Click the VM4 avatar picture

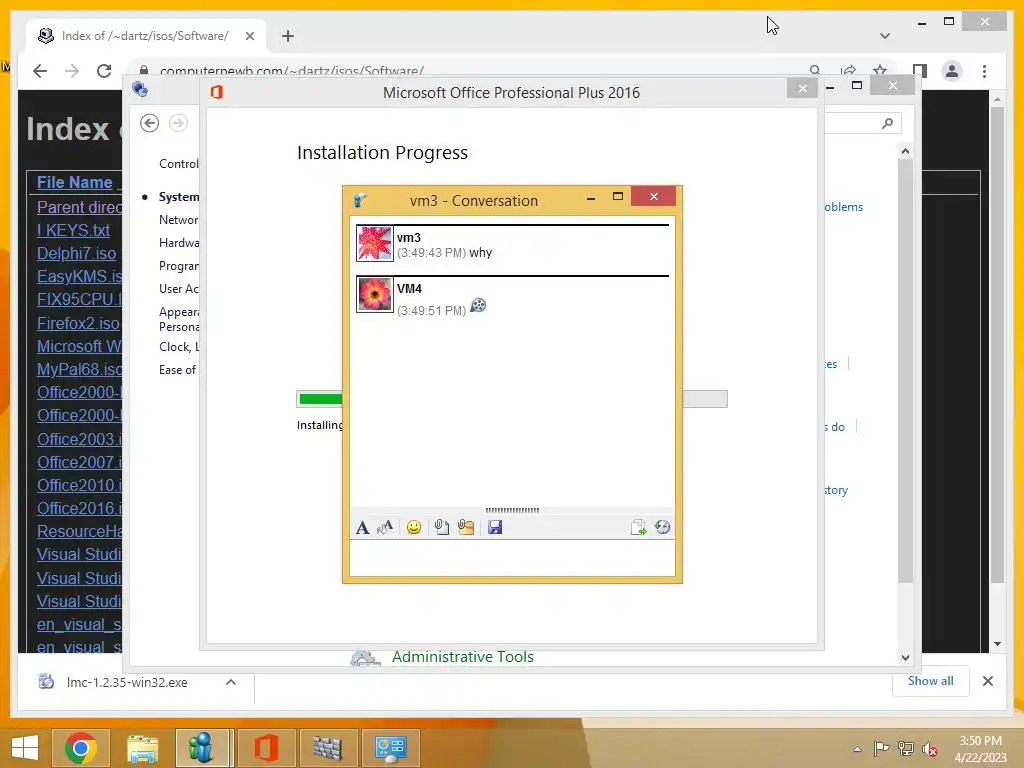click(x=375, y=295)
